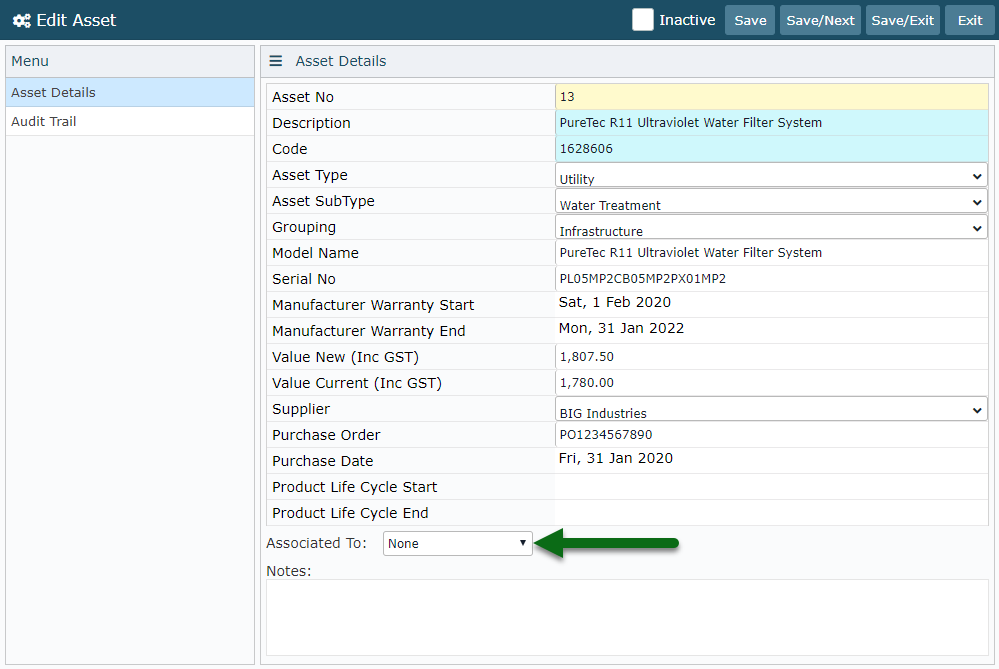The height and width of the screenshot is (669, 999).
Task: Click the Asset No field
Action: [x=772, y=97]
